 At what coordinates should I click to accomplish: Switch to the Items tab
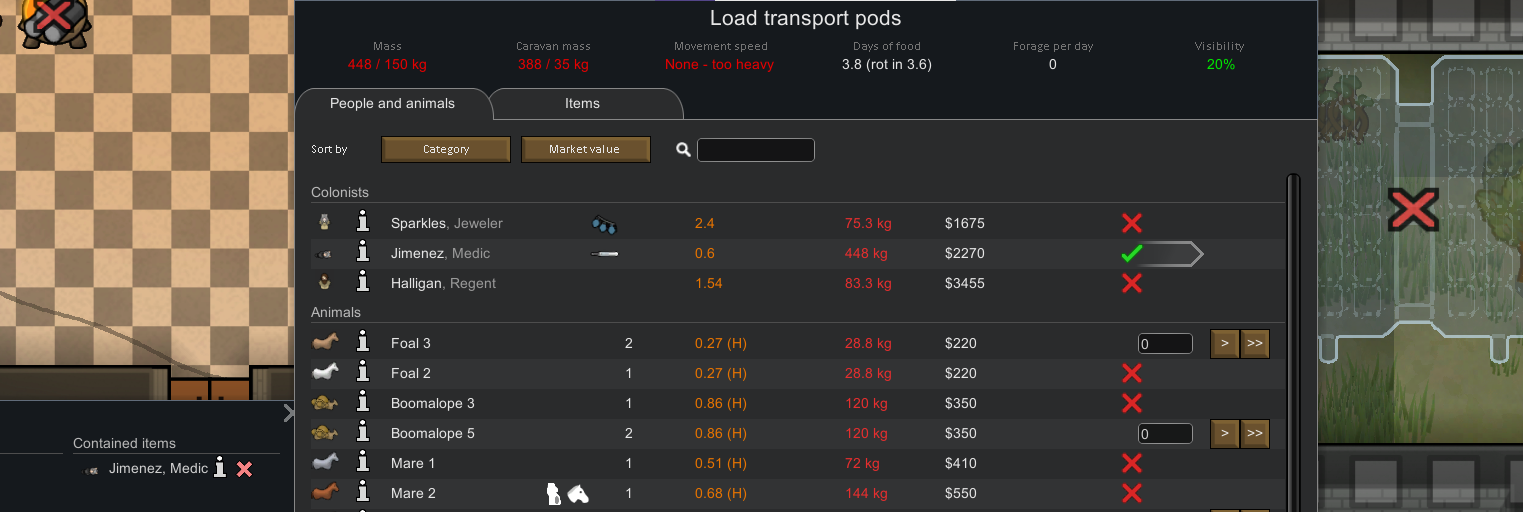click(x=582, y=104)
